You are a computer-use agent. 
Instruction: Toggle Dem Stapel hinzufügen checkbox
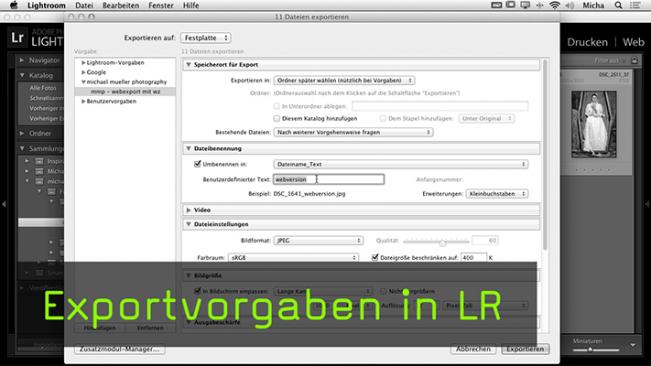(x=383, y=119)
